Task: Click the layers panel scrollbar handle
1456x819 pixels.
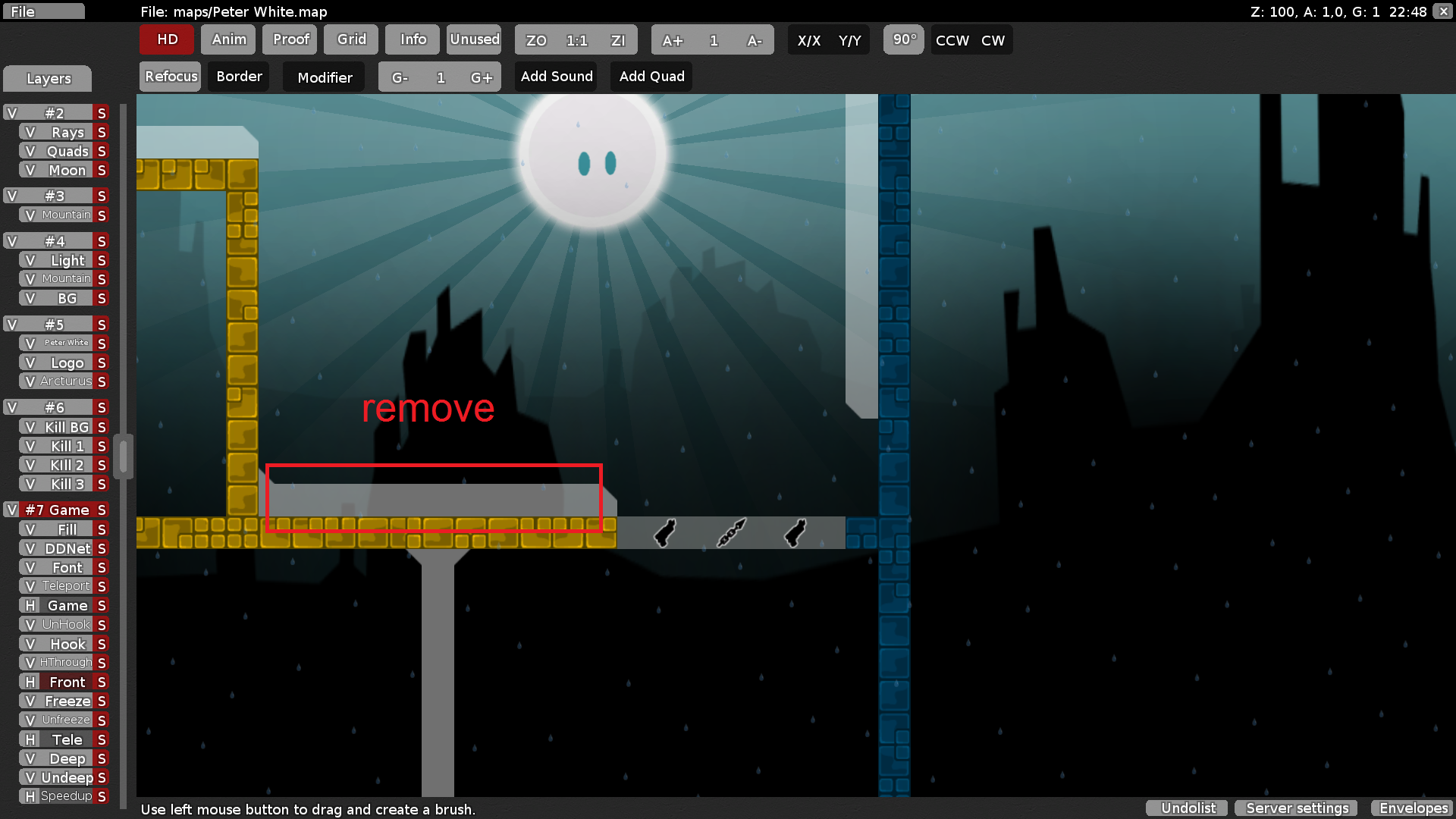Action: [124, 456]
